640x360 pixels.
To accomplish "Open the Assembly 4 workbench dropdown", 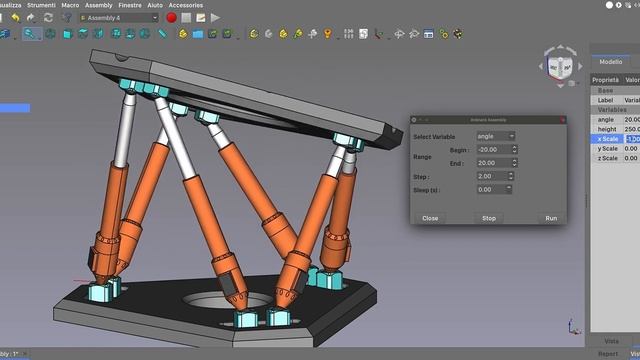I will pyautogui.click(x=119, y=18).
